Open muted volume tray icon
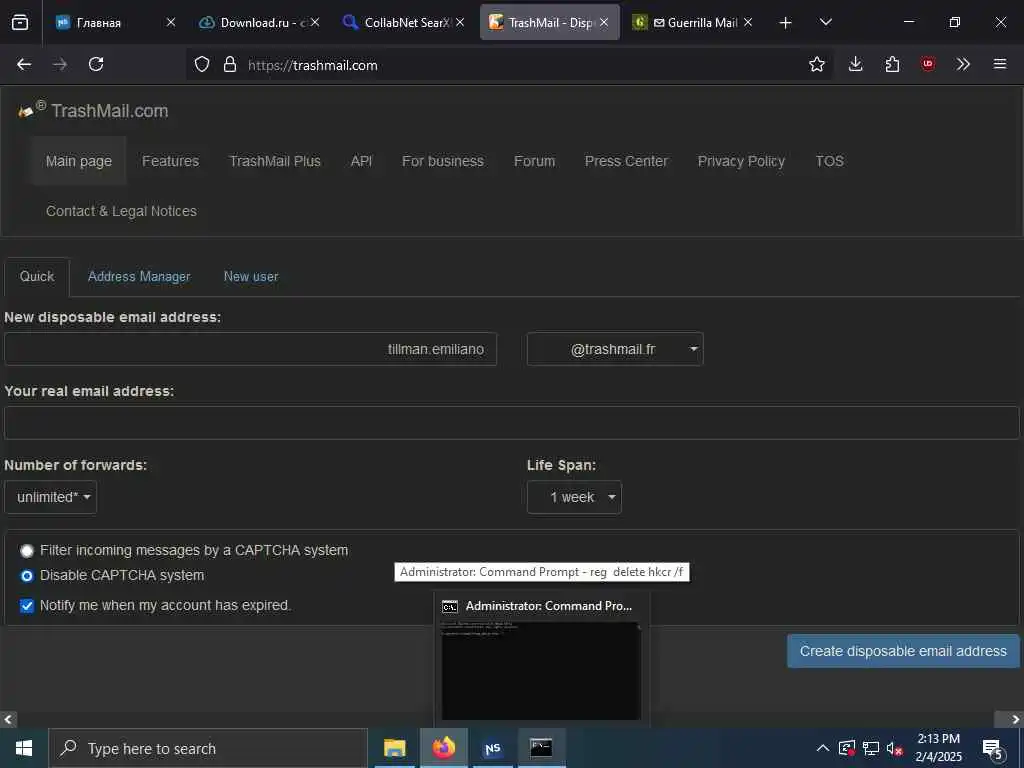This screenshot has height=768, width=1024. (895, 748)
